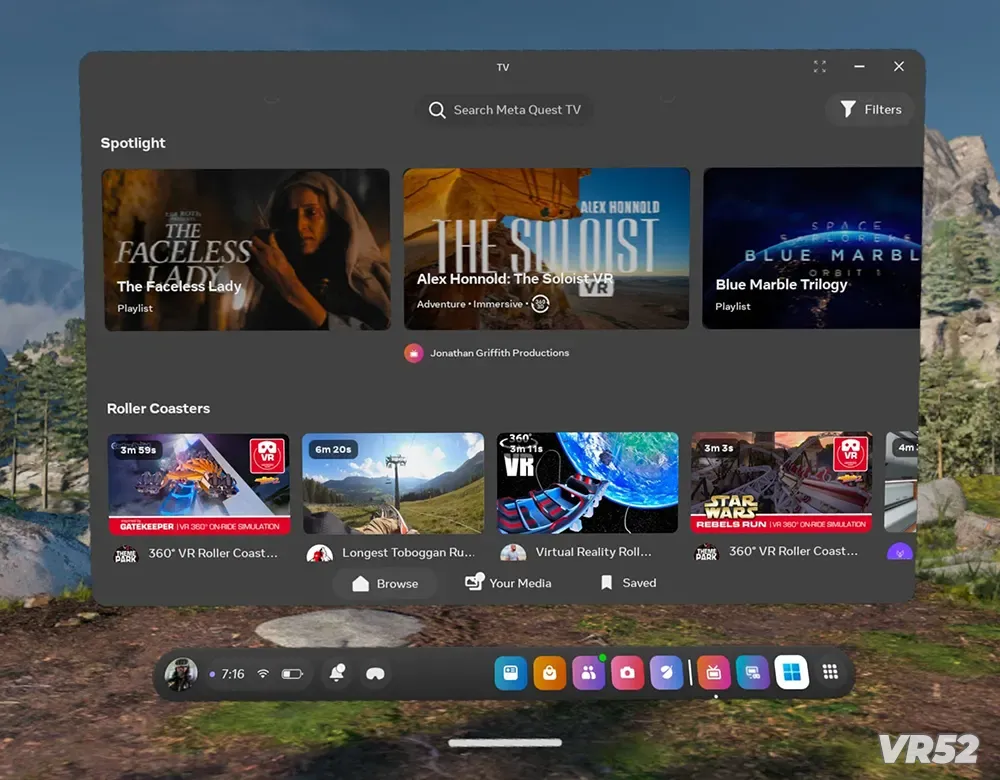This screenshot has height=780, width=1000.
Task: Click the headset icon in the dock
Action: pyautogui.click(x=375, y=673)
